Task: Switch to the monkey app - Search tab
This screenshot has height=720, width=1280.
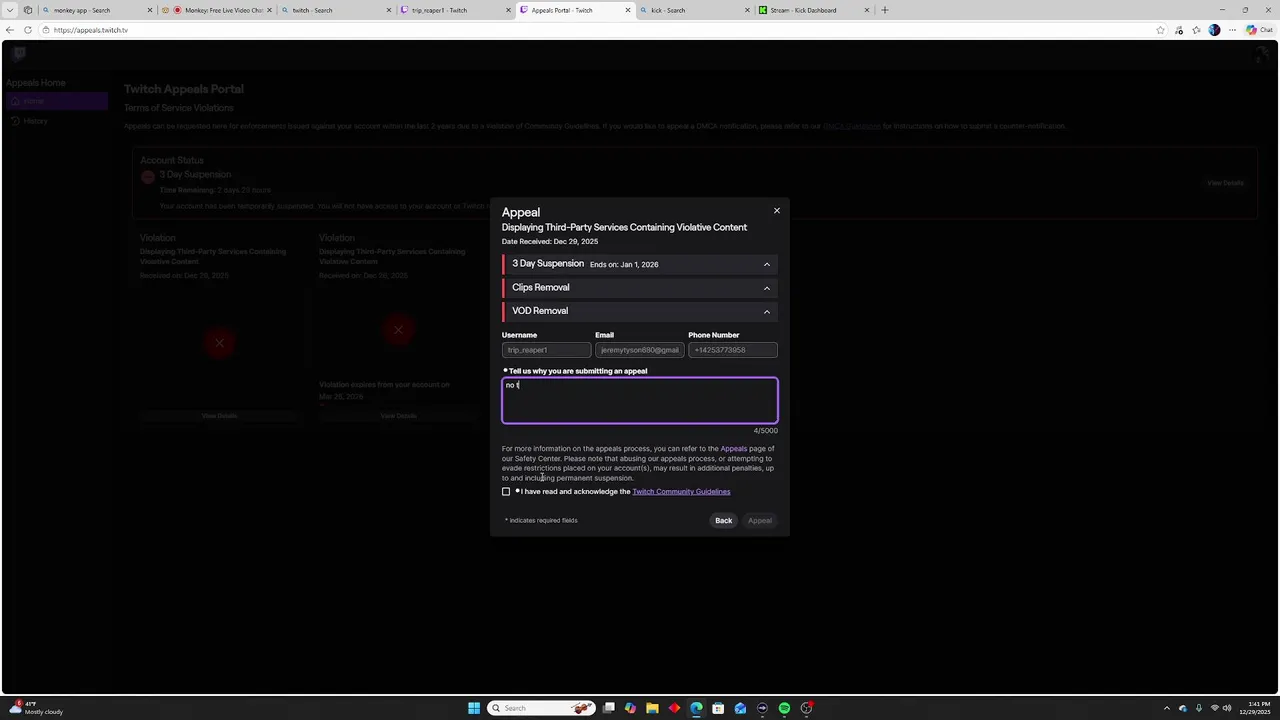Action: click(x=97, y=10)
